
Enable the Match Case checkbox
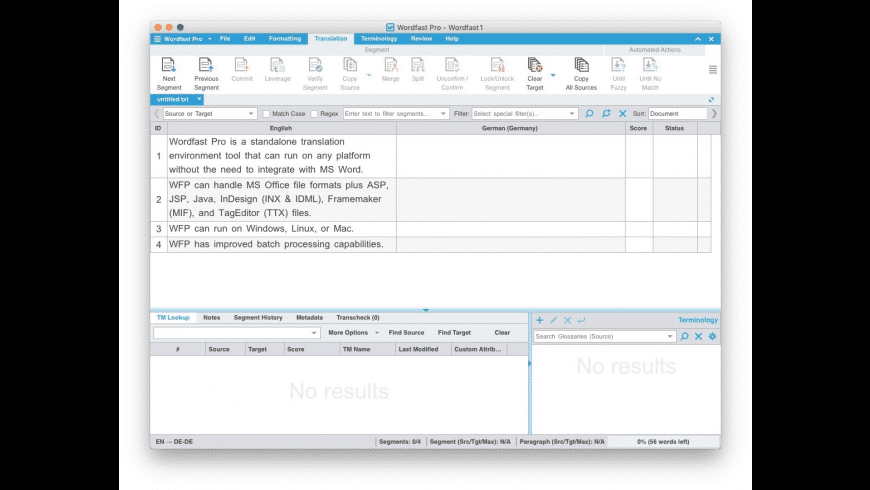pos(266,114)
